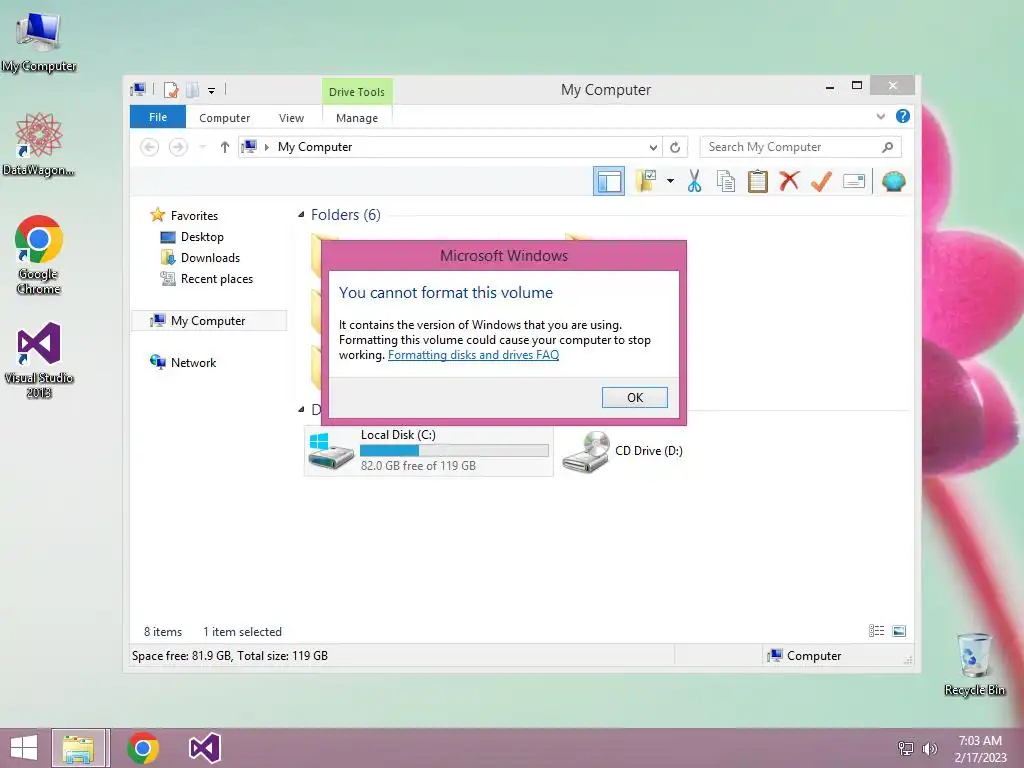Click the 'Space free: 81.9 GB' status text
The height and width of the screenshot is (768, 1024).
[230, 656]
